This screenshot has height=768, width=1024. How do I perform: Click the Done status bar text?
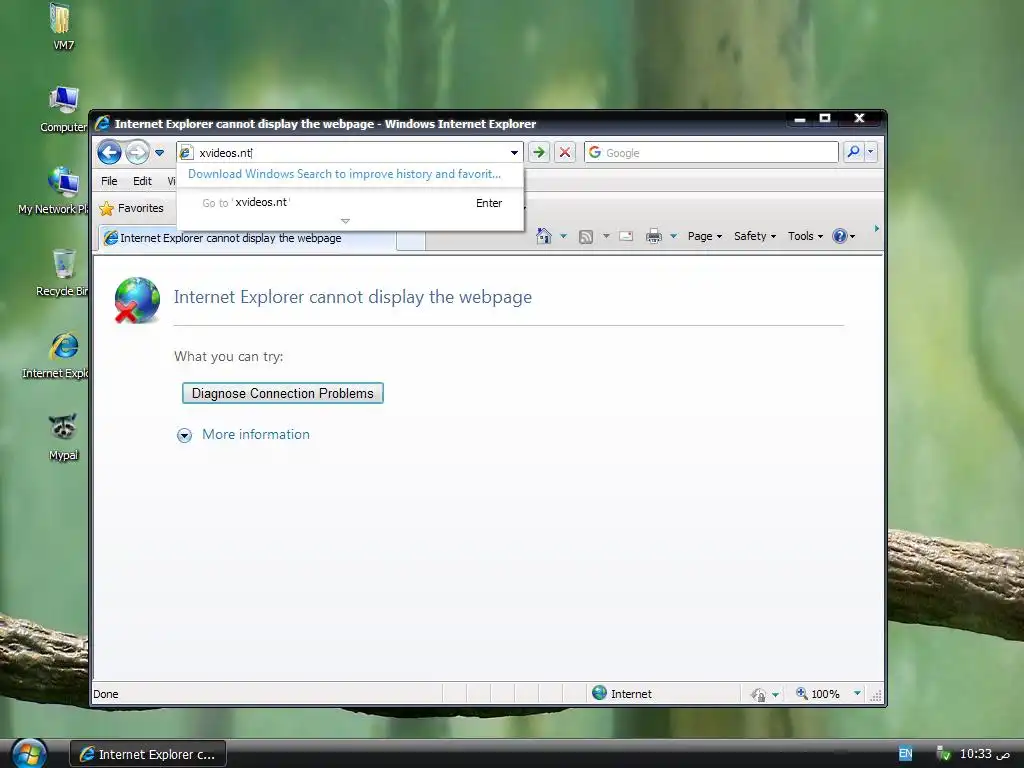pos(106,694)
